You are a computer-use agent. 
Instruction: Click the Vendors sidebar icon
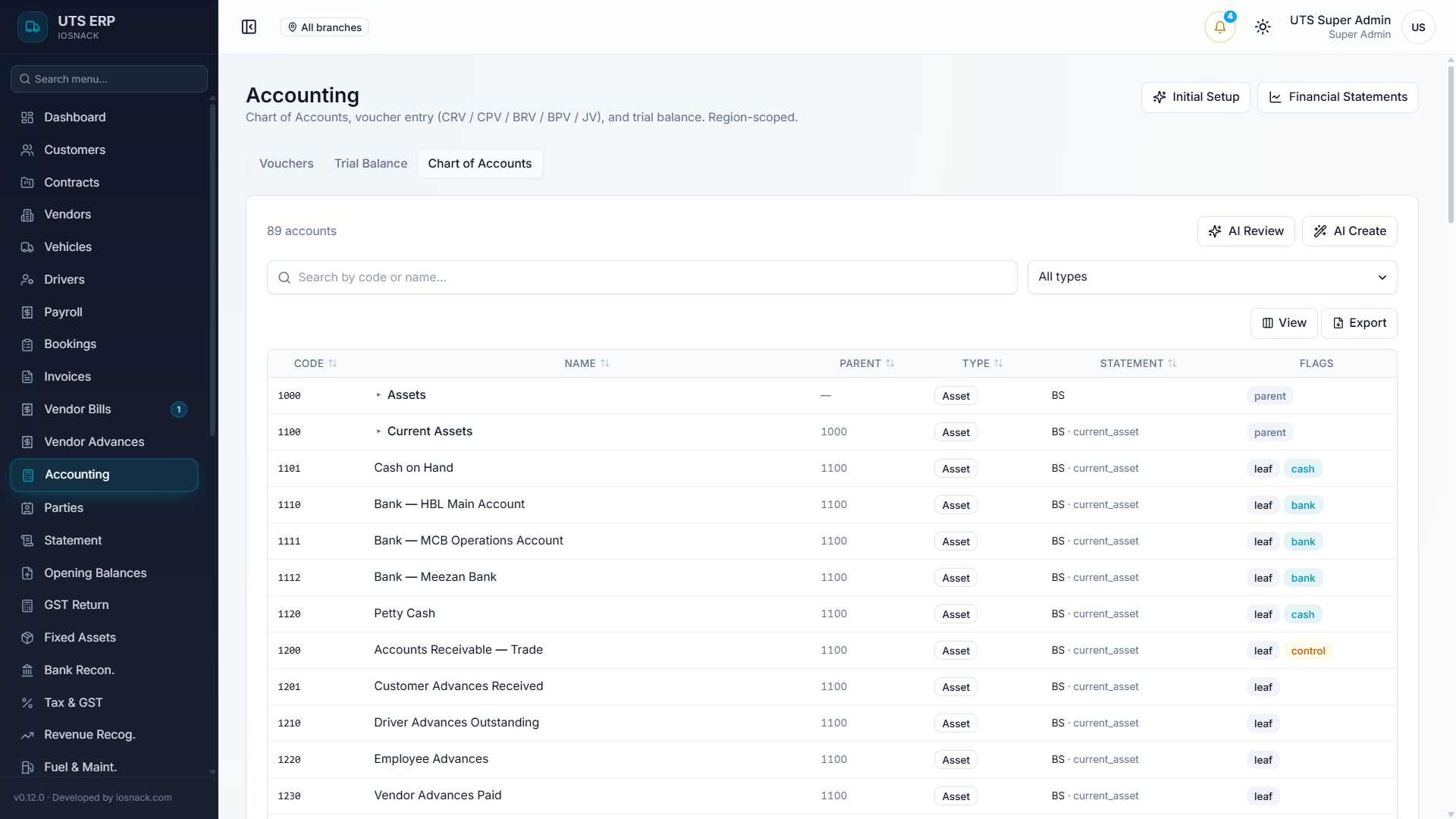27,215
